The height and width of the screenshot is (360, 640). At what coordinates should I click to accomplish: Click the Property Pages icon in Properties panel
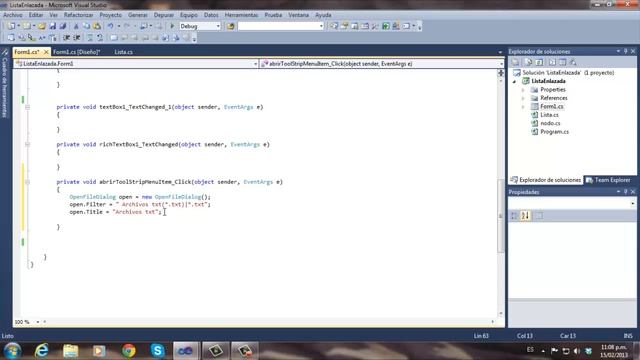(539, 216)
